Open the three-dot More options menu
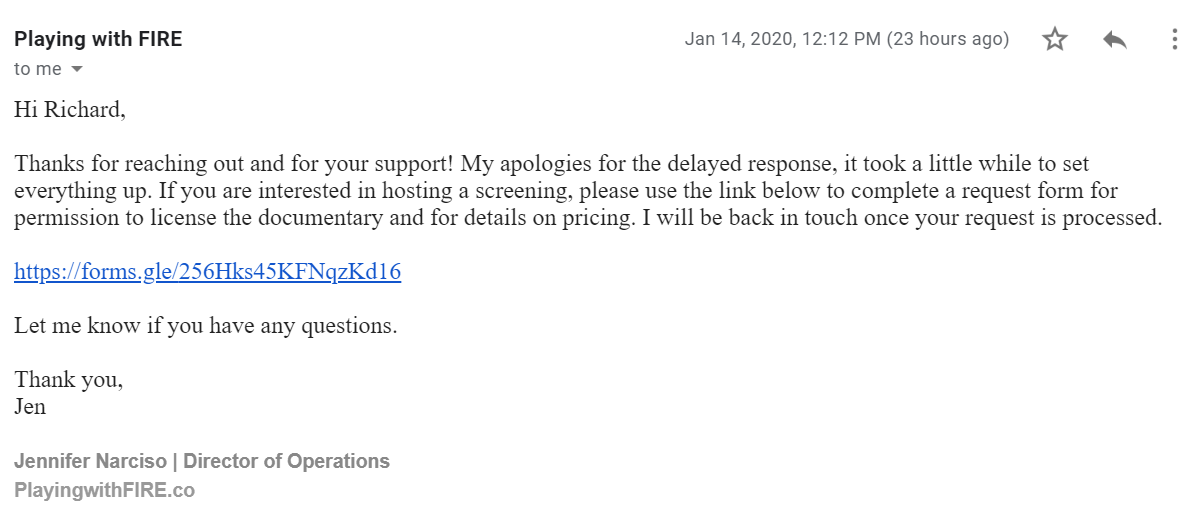Screen dimensions: 1189x505 pyautogui.click(x=1175, y=39)
